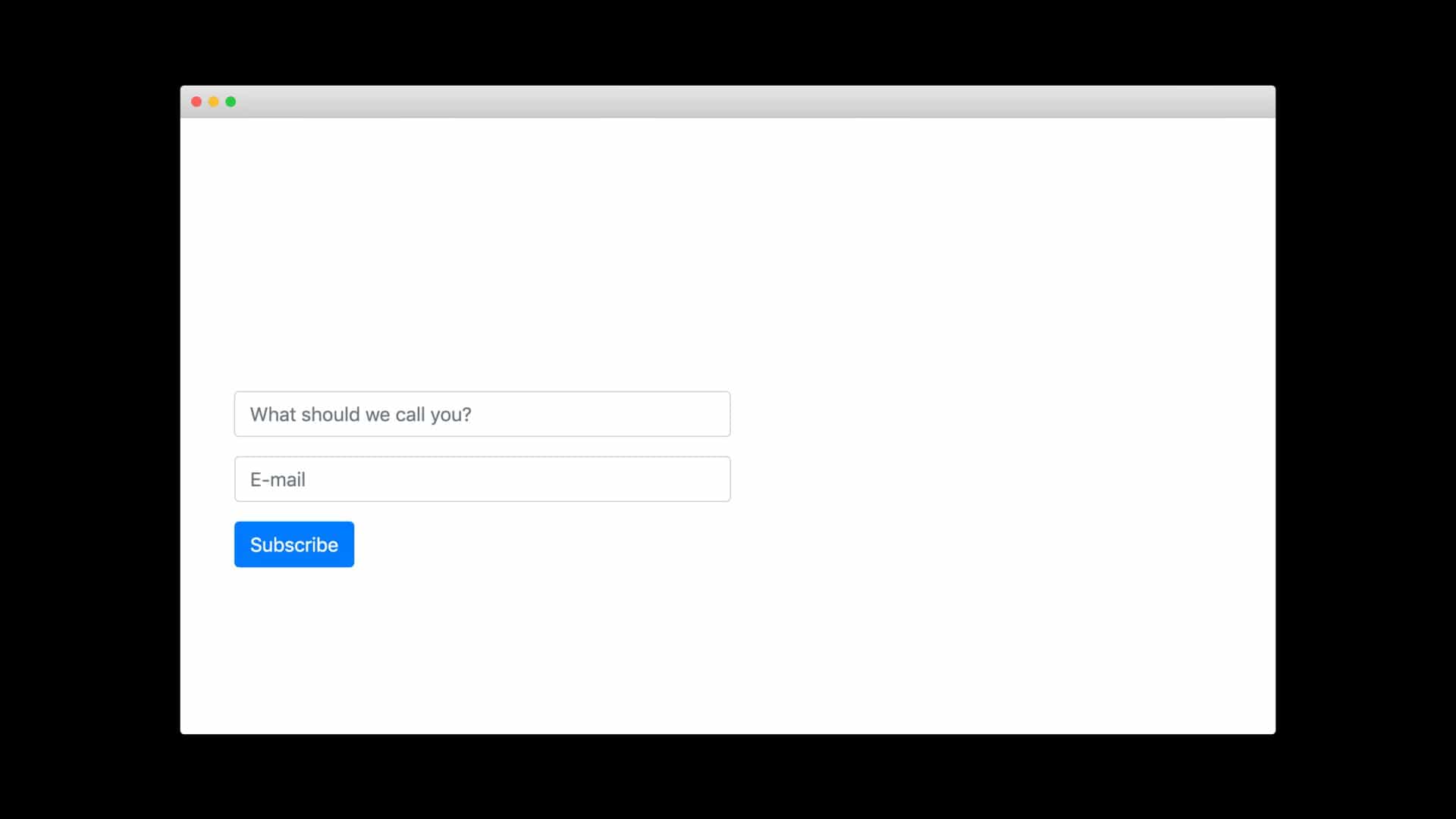Image resolution: width=1456 pixels, height=819 pixels.
Task: Click the yellow traffic-light dot
Action: pos(214,102)
